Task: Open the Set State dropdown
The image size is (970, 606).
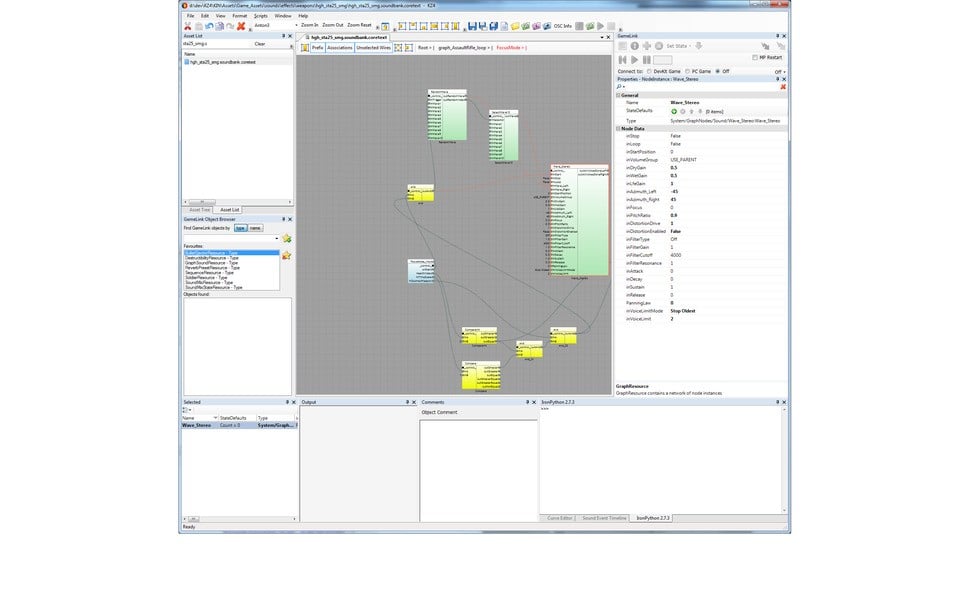Action: pos(680,46)
